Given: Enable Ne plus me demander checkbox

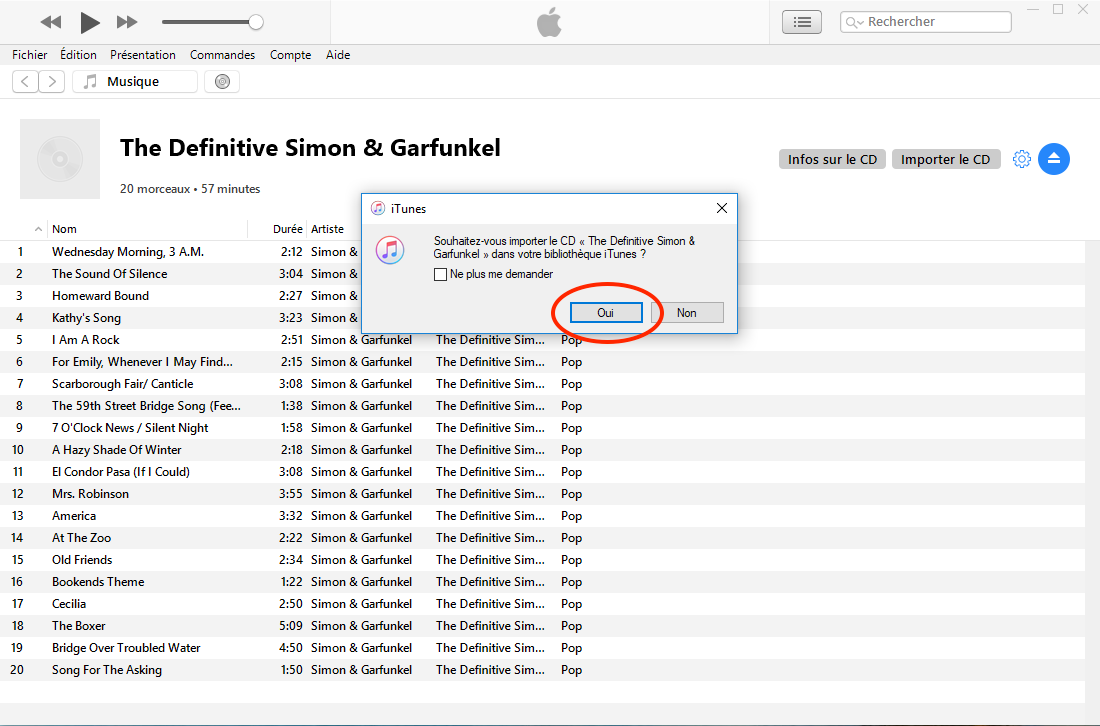Looking at the screenshot, I should point(441,274).
